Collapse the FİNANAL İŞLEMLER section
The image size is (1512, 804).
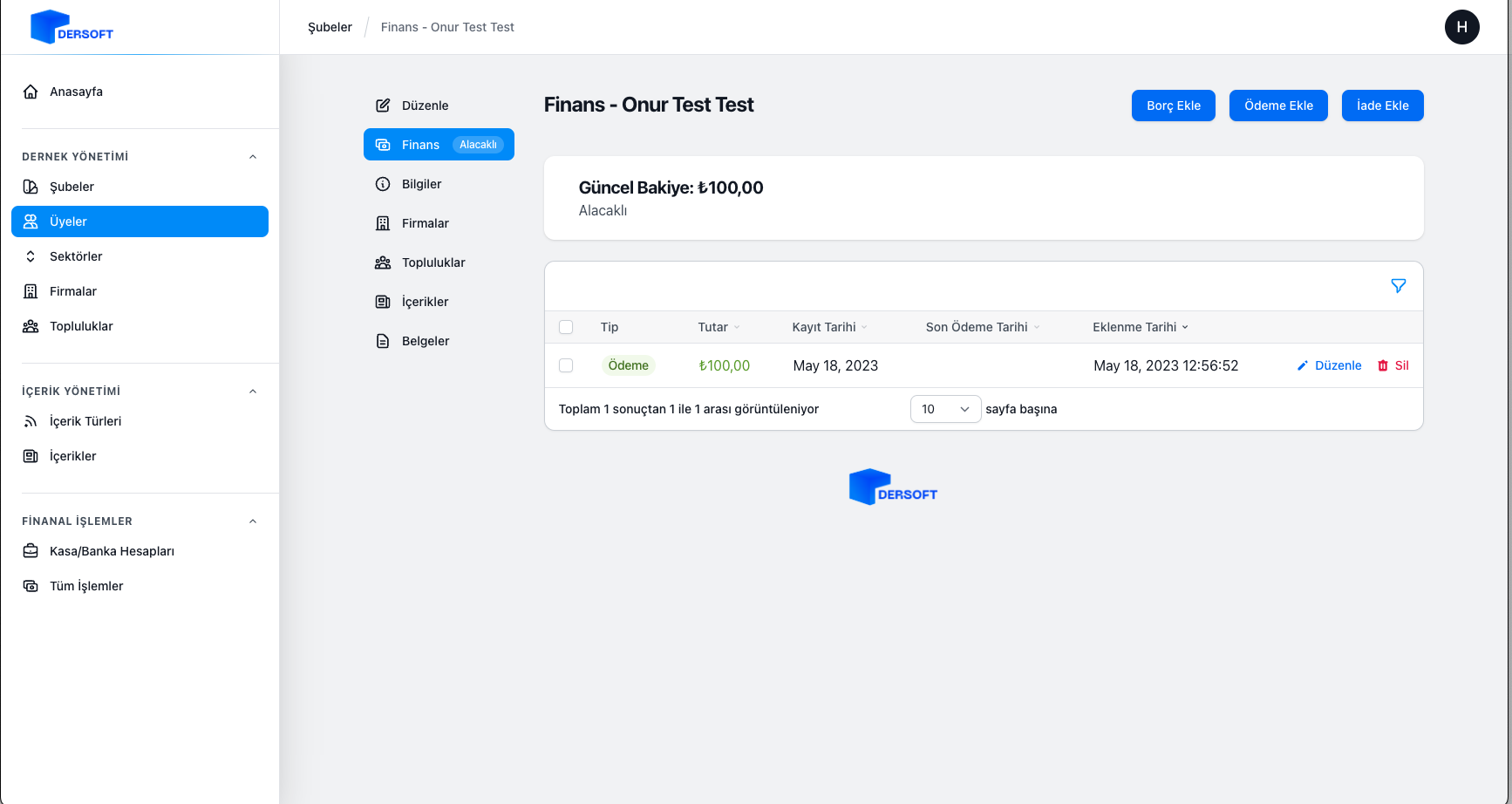click(253, 521)
